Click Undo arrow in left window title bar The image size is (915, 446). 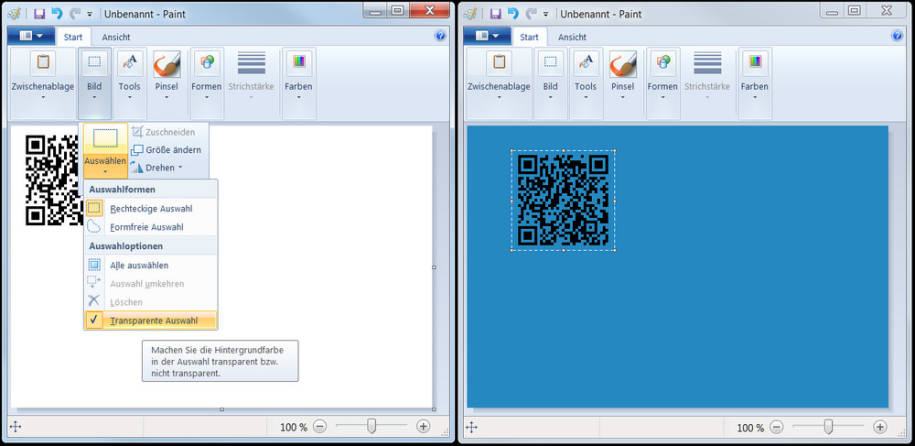pyautogui.click(x=57, y=13)
